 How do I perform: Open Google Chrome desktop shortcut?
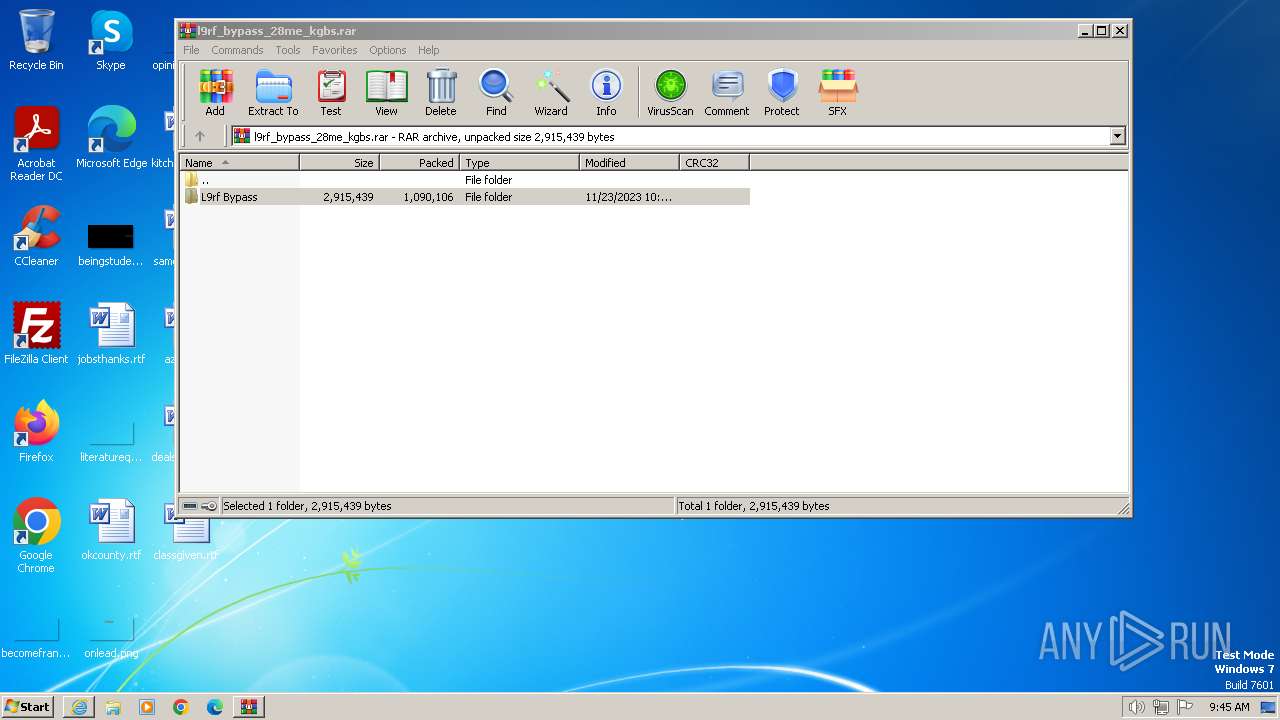point(36,536)
